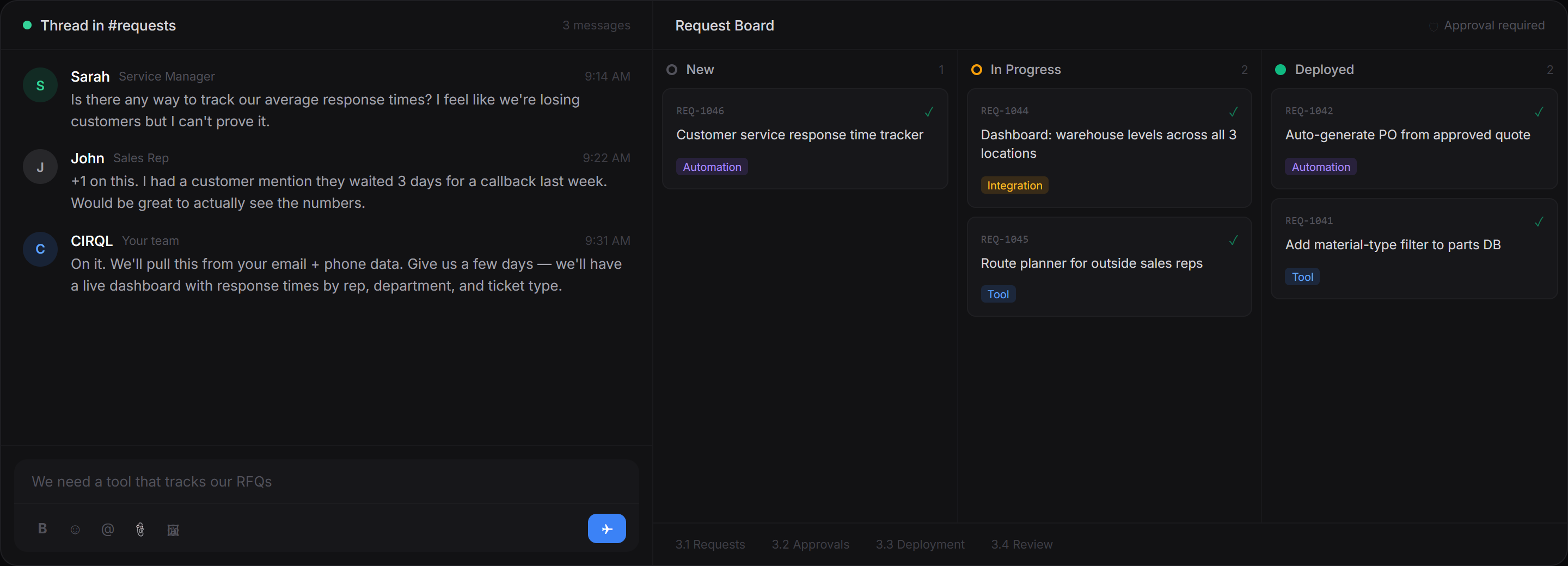1568x566 pixels.
Task: Attach a file using the paperclip icon
Action: [x=140, y=530]
